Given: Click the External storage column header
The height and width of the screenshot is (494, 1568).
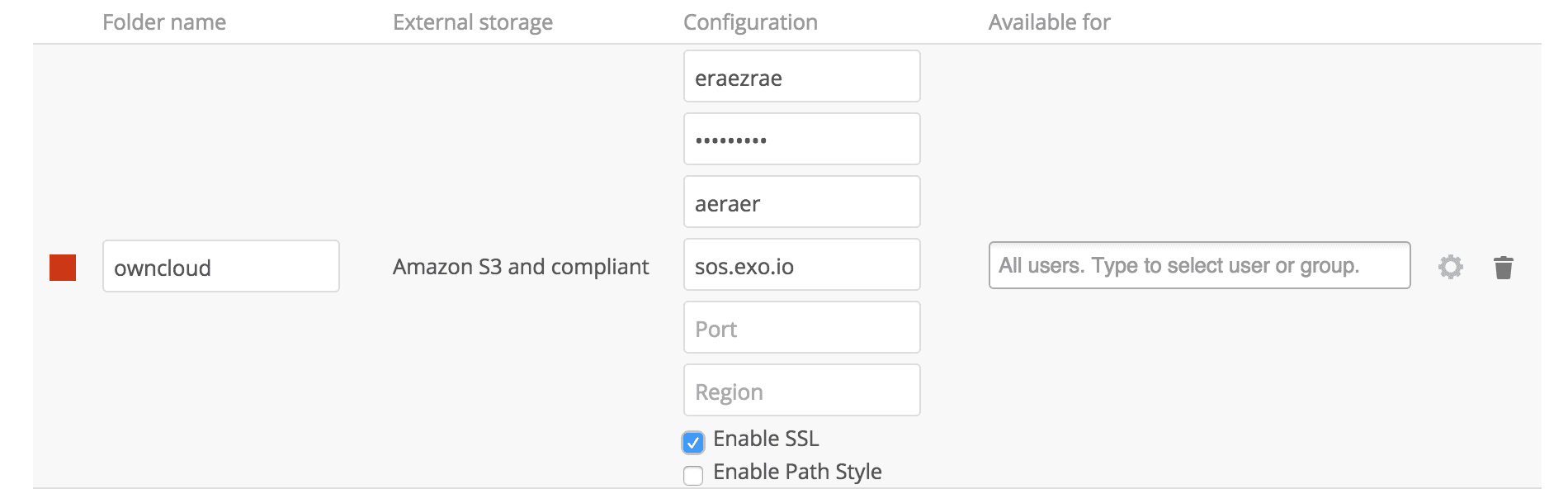Looking at the screenshot, I should coord(472,22).
